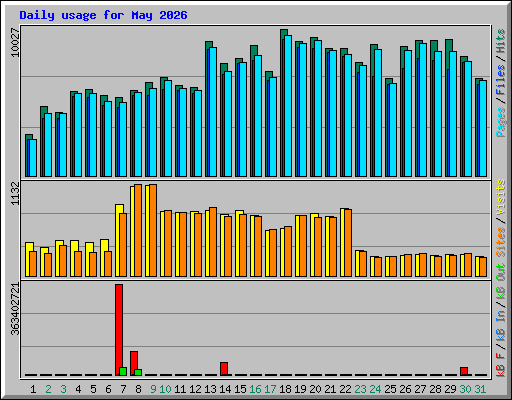Click day label 23 on the x-axis
The height and width of the screenshot is (400, 512).
(x=360, y=389)
